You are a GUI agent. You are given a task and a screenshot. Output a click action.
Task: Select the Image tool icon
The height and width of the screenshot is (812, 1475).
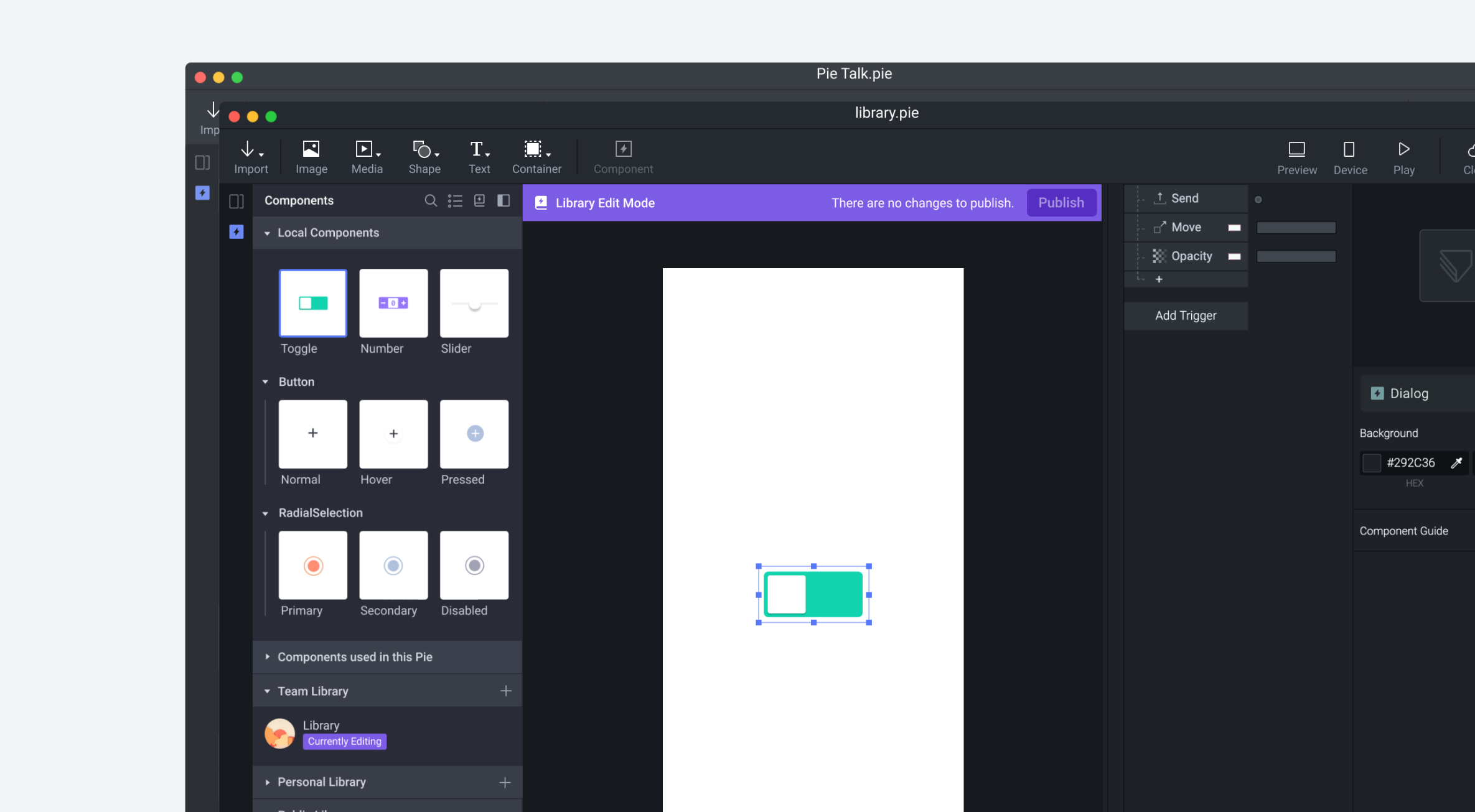coord(311,149)
